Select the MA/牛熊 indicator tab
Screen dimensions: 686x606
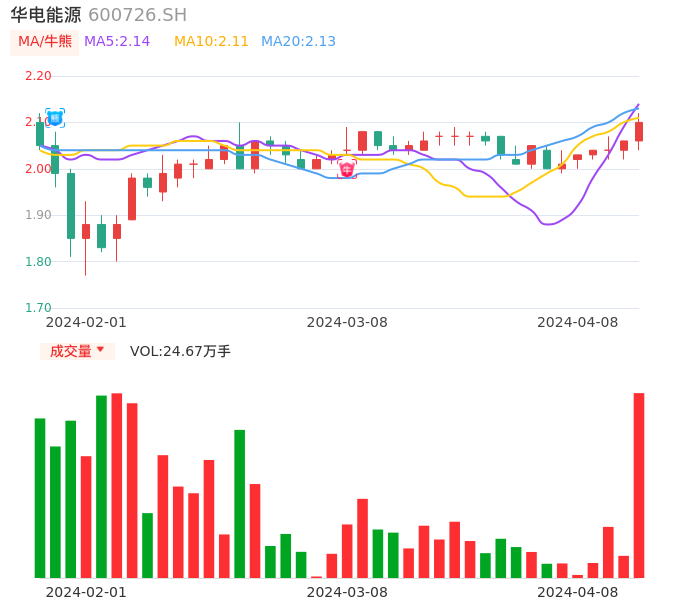pyautogui.click(x=45, y=42)
